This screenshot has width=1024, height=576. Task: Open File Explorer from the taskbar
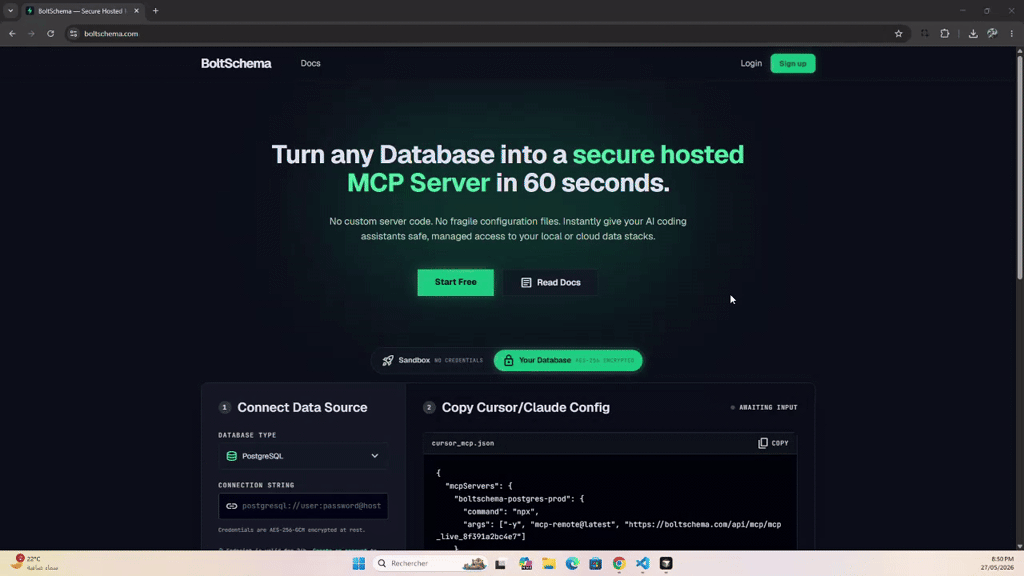[x=549, y=563]
